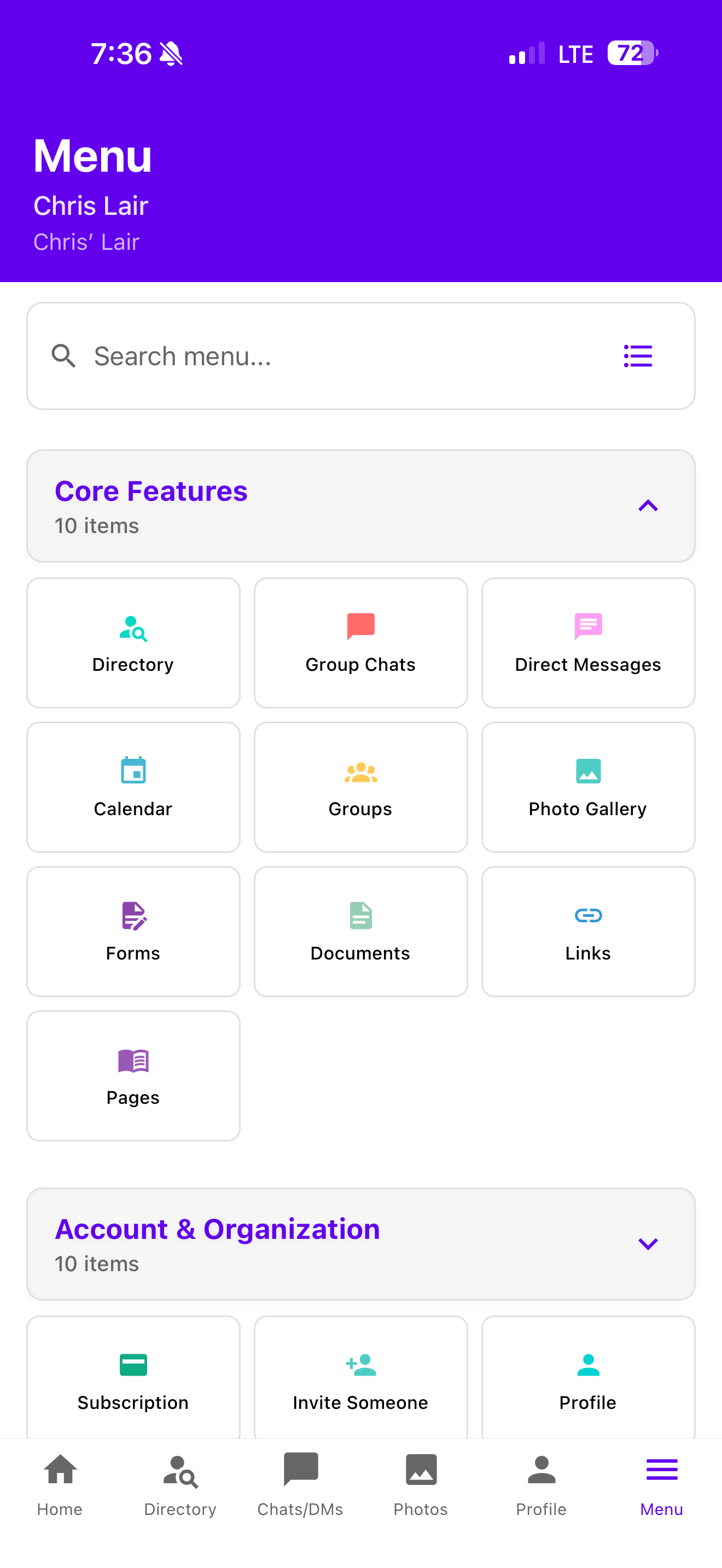
Task: Open the Pages feature
Action: click(x=133, y=1075)
